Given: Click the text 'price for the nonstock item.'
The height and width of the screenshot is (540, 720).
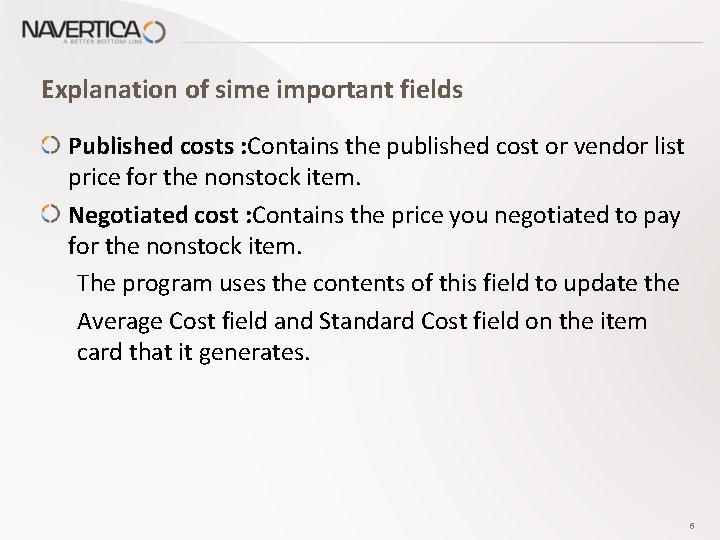Looking at the screenshot, I should point(214,177).
